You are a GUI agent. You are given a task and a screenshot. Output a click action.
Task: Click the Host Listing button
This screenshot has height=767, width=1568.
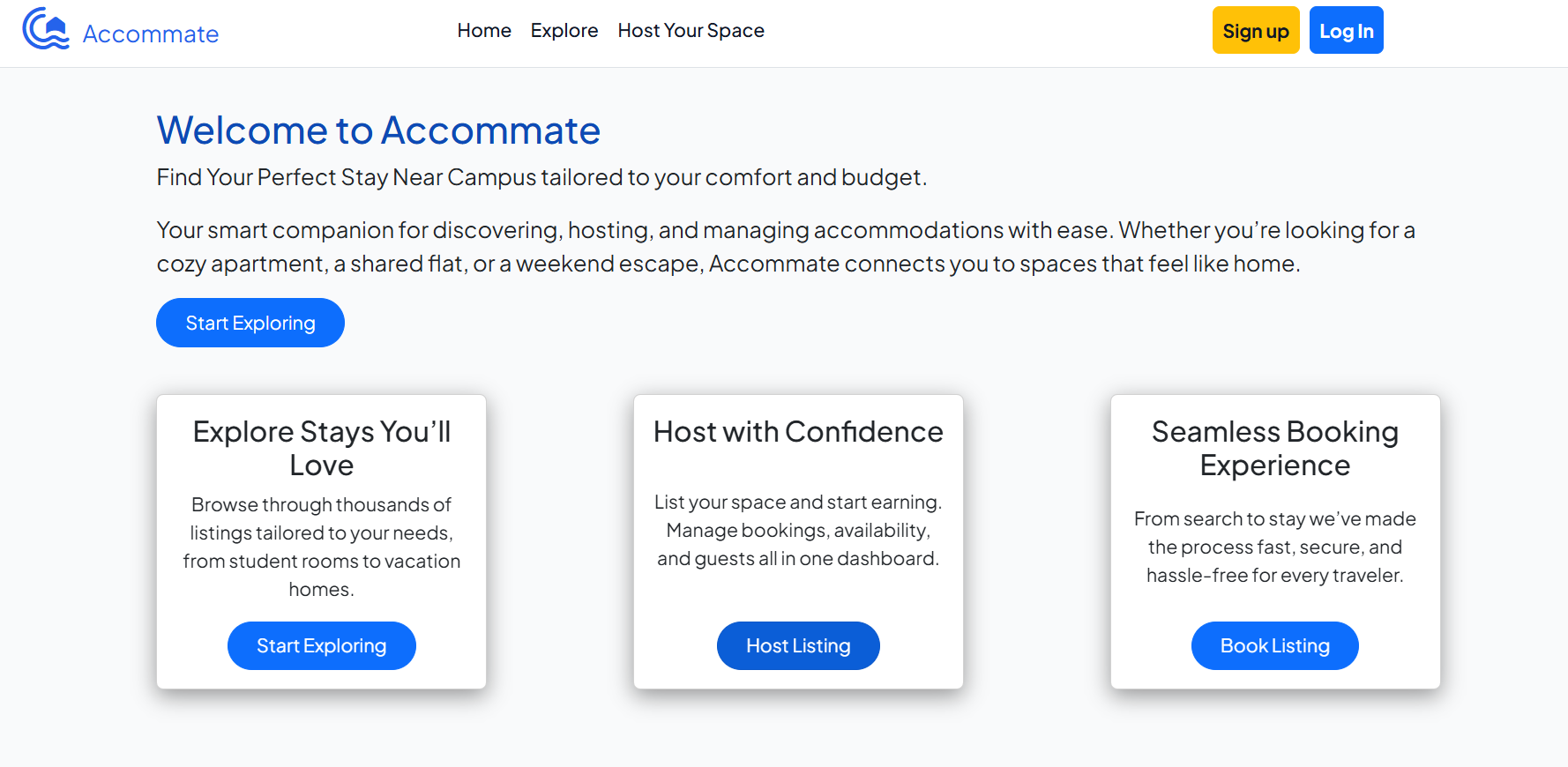click(x=798, y=646)
